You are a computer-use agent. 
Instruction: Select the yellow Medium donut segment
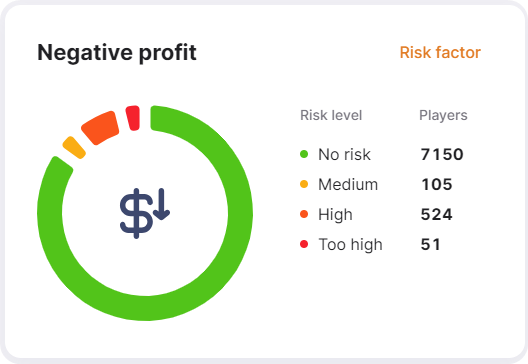[74, 147]
